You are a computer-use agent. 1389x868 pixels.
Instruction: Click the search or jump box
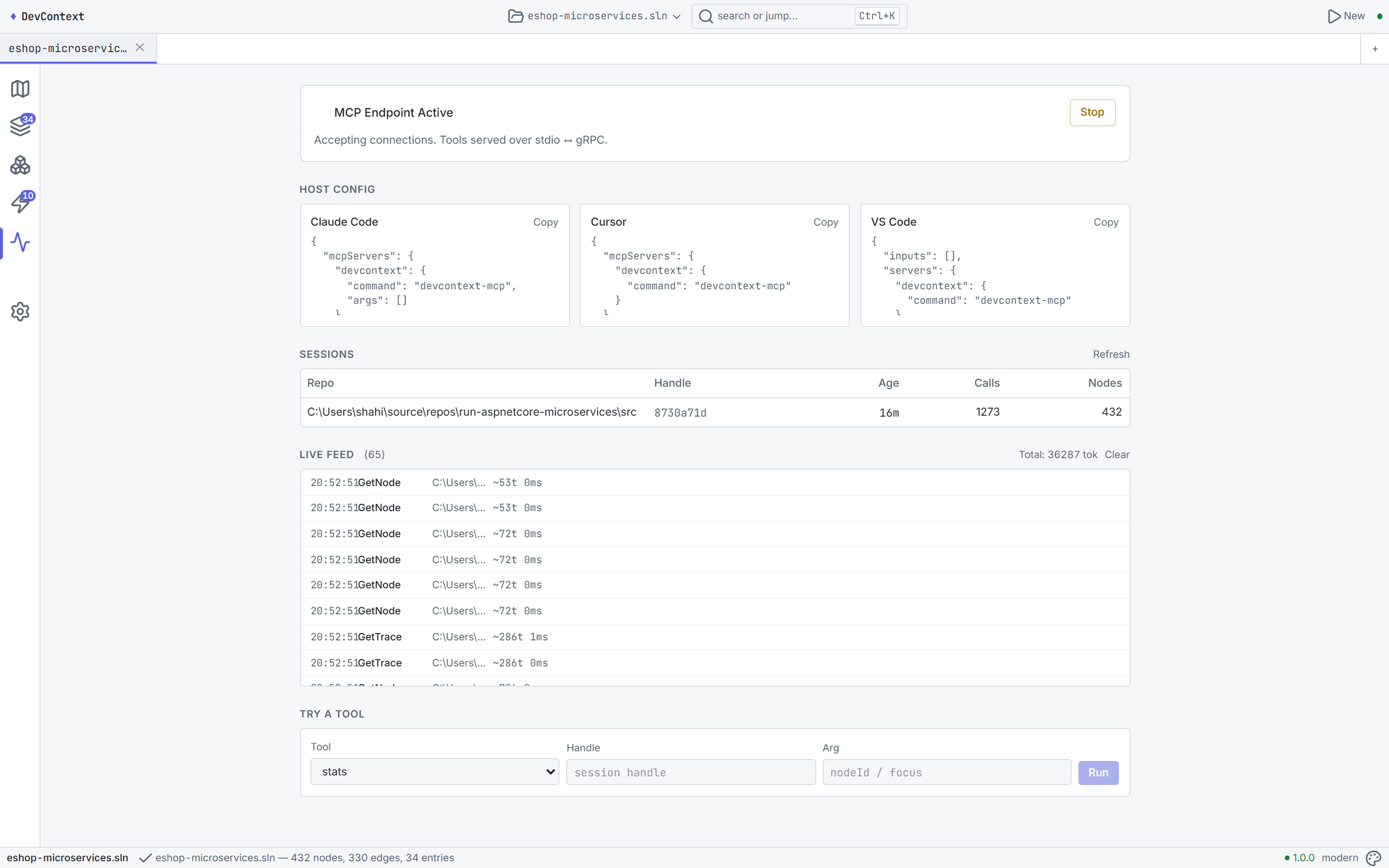click(x=799, y=16)
